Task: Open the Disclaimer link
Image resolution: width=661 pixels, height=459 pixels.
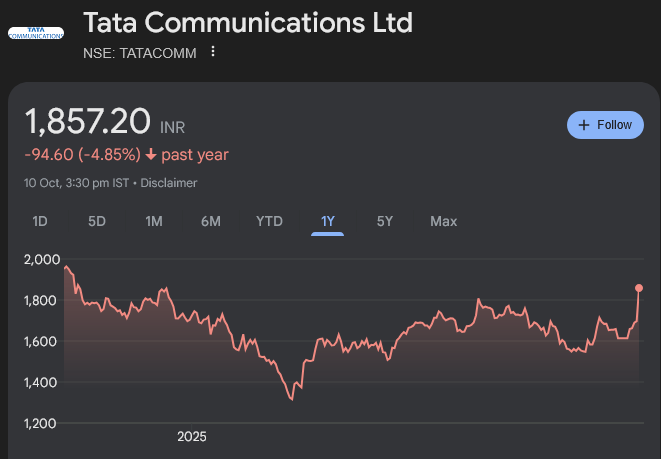Action: (x=169, y=183)
